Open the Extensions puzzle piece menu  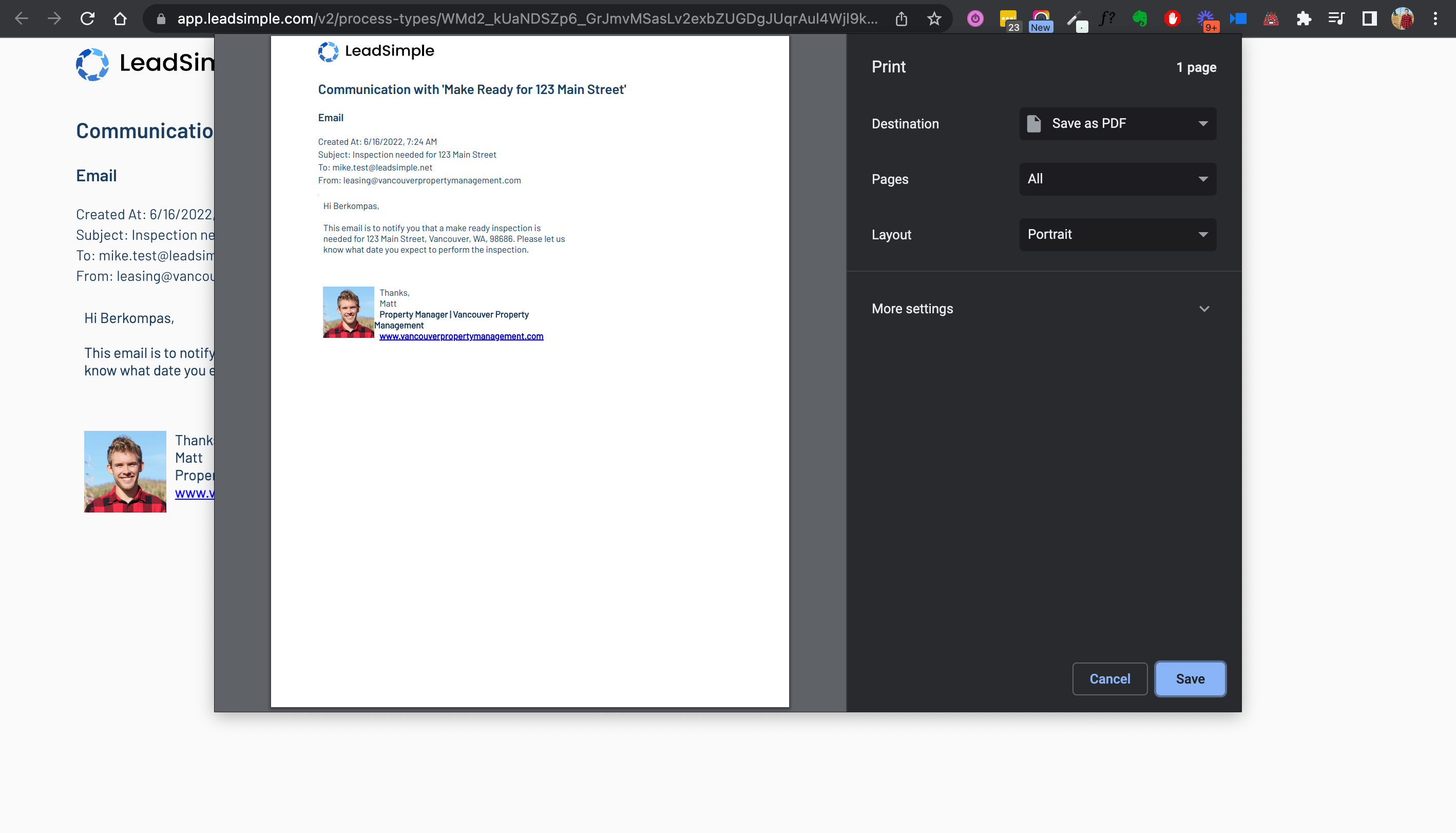(x=1304, y=19)
